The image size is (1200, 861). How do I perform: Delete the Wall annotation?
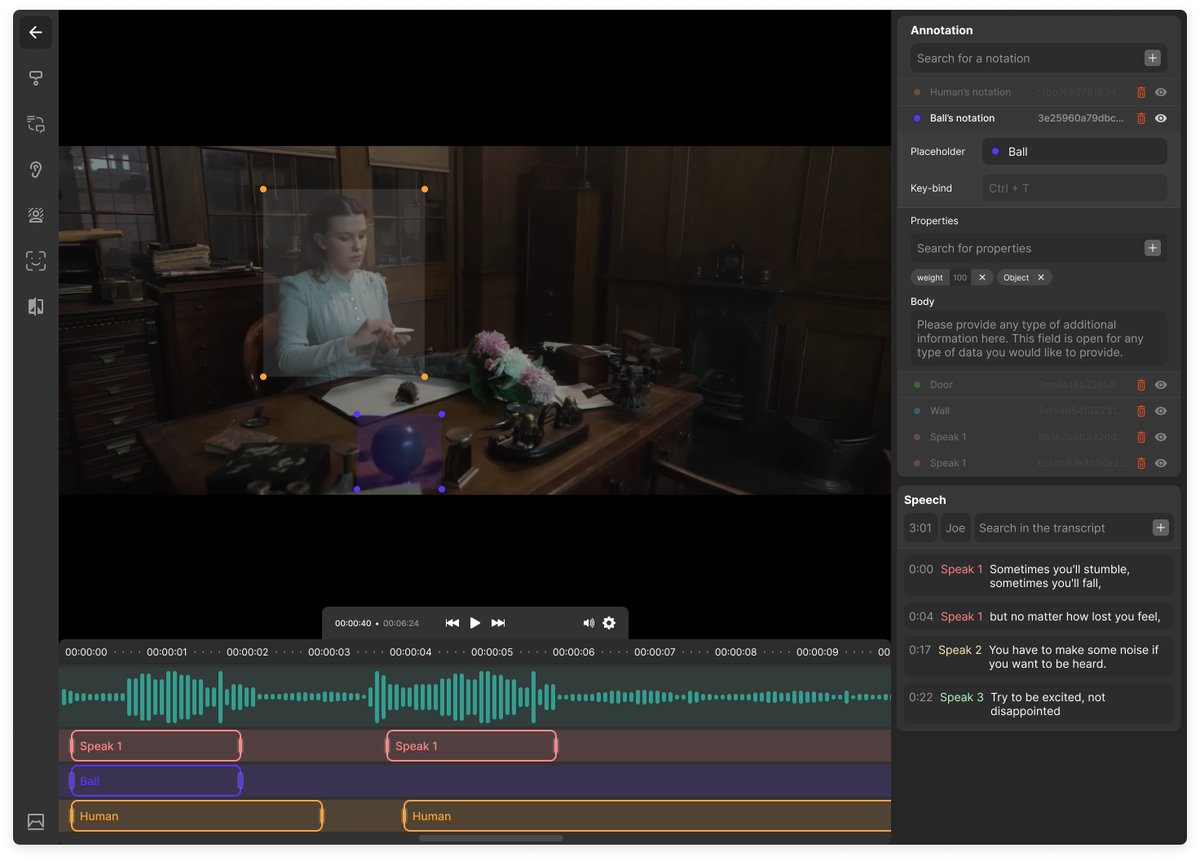(1141, 411)
